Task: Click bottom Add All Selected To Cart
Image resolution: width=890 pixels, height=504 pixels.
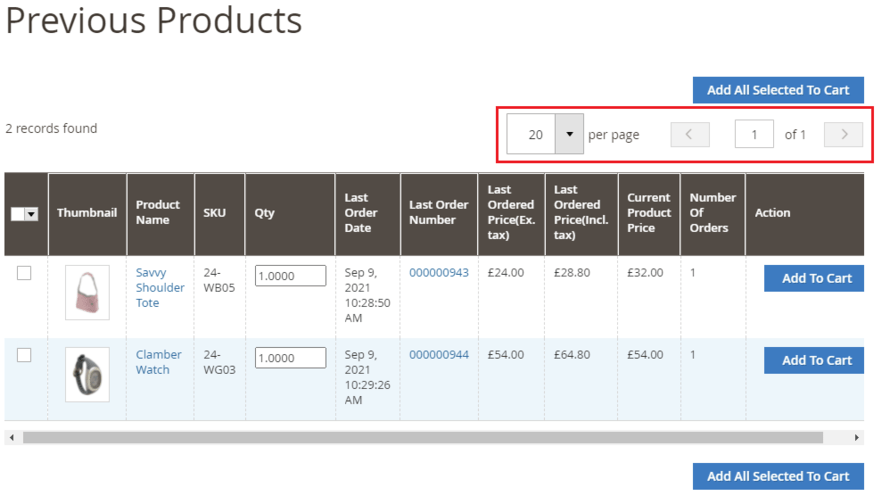Action: click(x=778, y=476)
